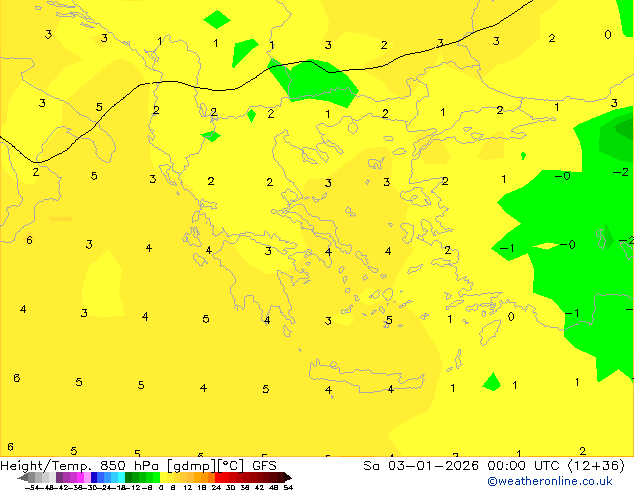Viewport: 634px width, 490px height.
Task: Click the island of Crete outline
Action: click(366, 378)
